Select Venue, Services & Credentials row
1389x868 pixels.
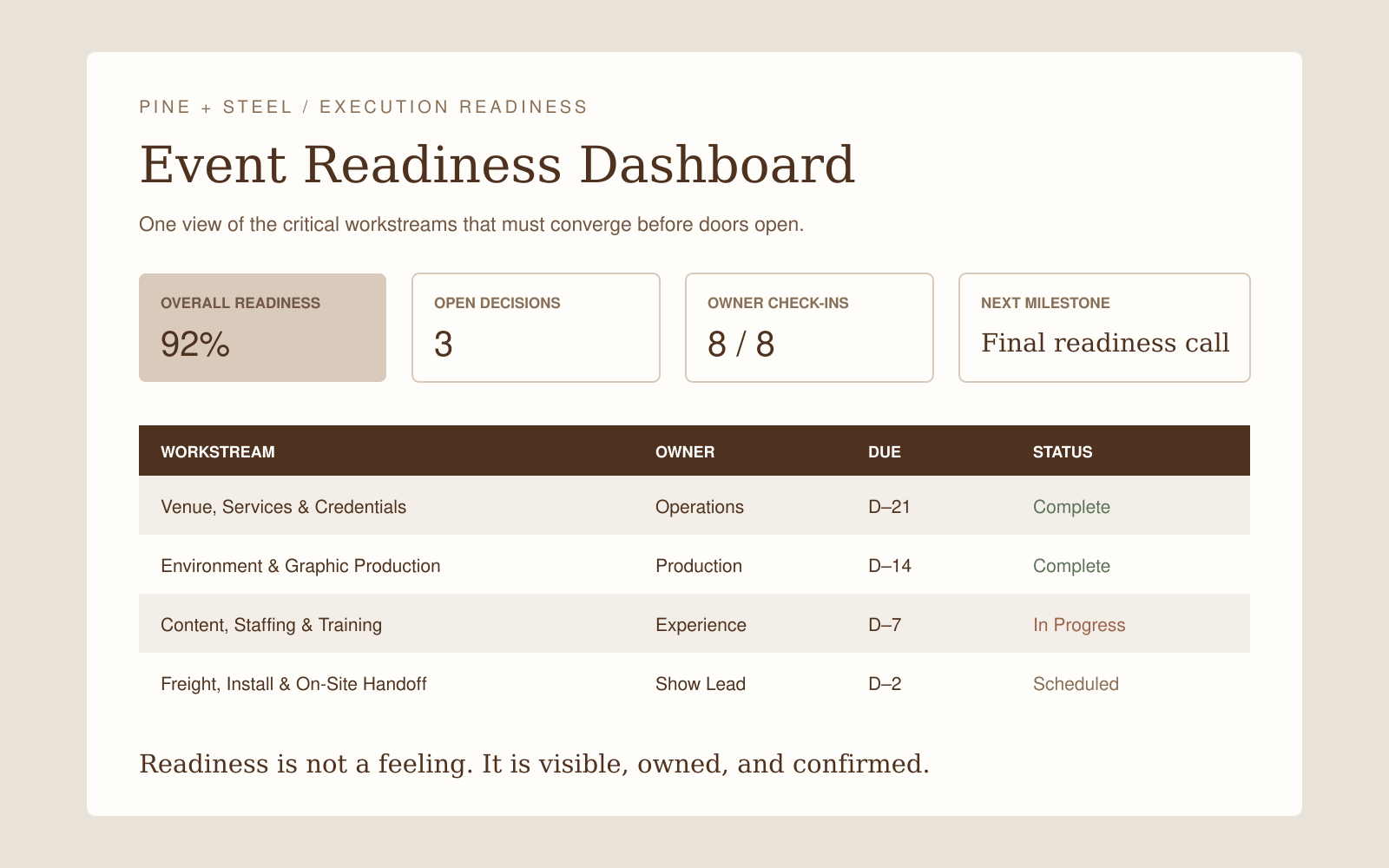point(694,506)
